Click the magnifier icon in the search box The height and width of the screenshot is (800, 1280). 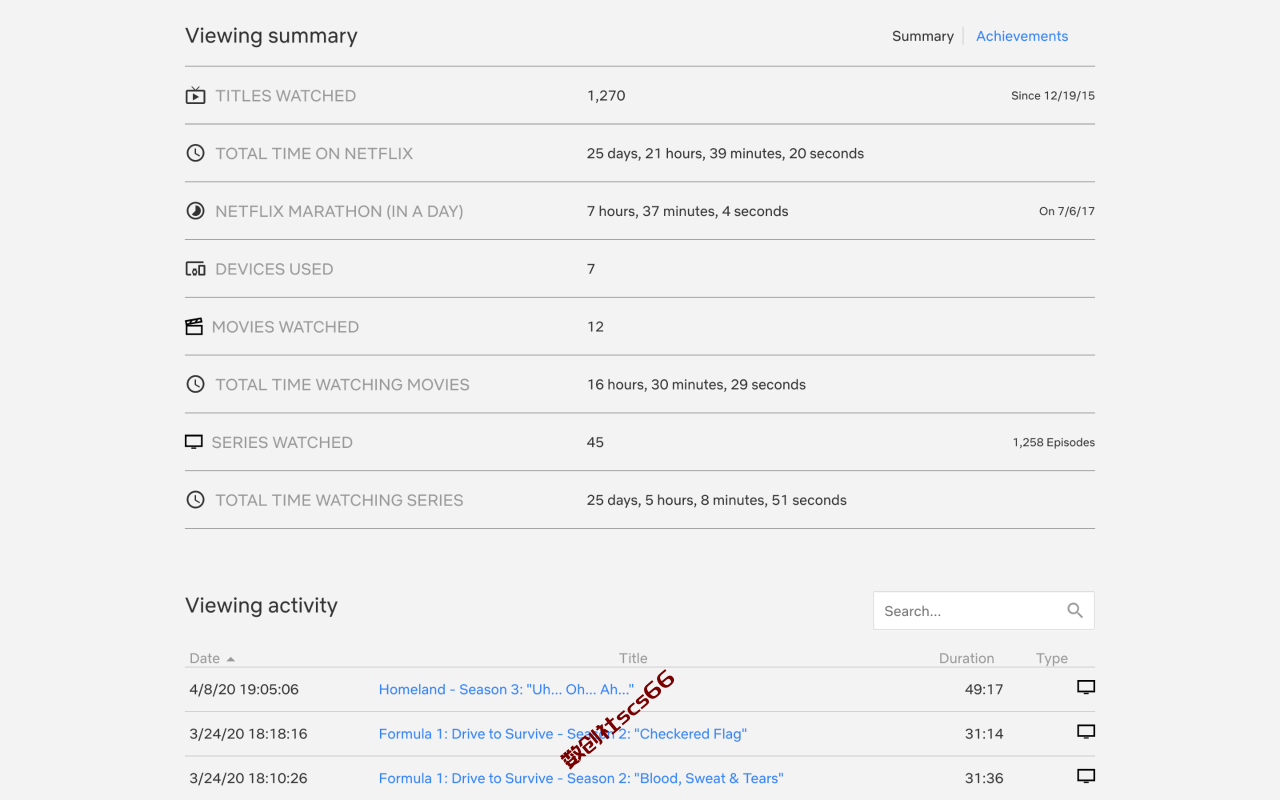click(x=1075, y=610)
